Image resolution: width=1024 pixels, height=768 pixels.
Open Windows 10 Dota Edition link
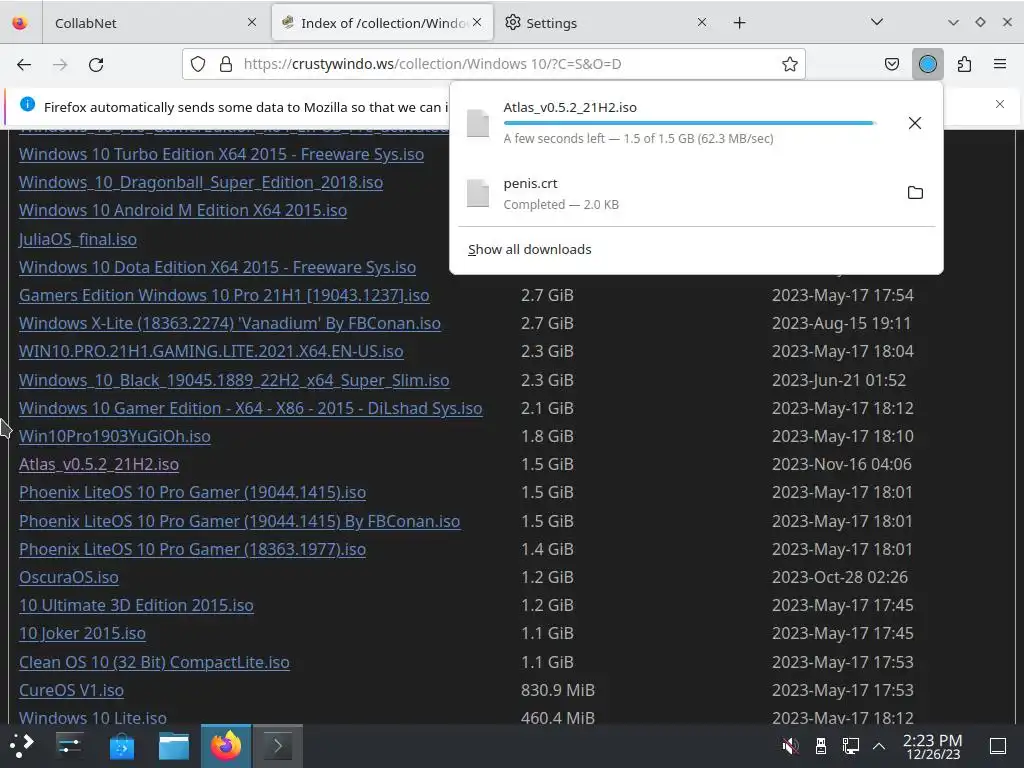tap(217, 267)
